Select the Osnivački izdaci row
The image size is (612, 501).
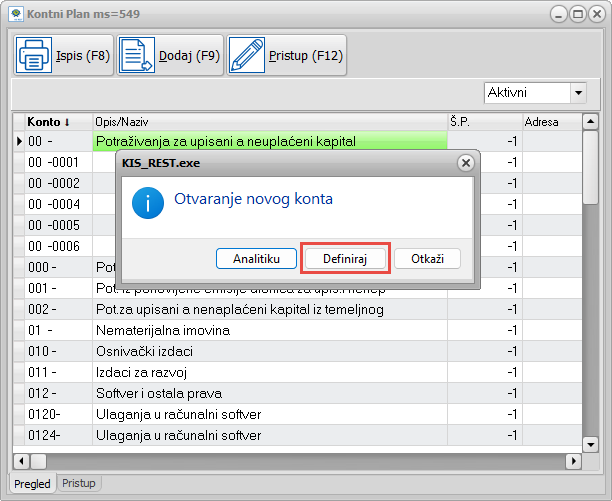144,351
